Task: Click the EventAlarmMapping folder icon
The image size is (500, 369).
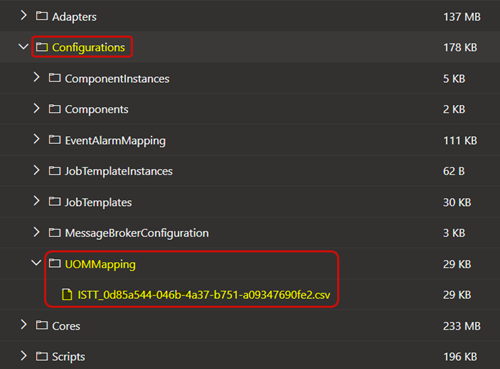Action: click(55, 140)
